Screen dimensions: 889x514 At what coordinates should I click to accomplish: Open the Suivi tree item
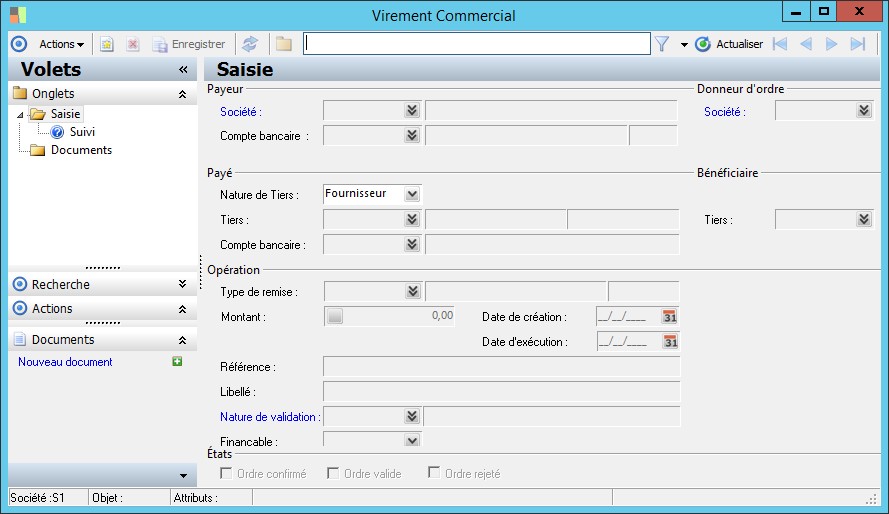82,132
